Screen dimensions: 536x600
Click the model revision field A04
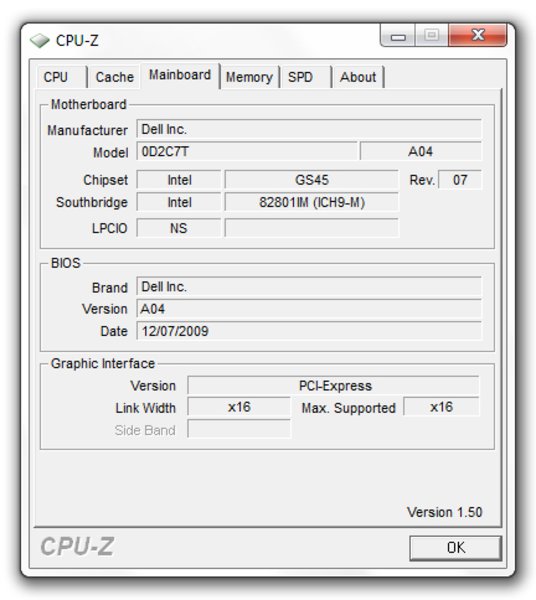click(420, 152)
